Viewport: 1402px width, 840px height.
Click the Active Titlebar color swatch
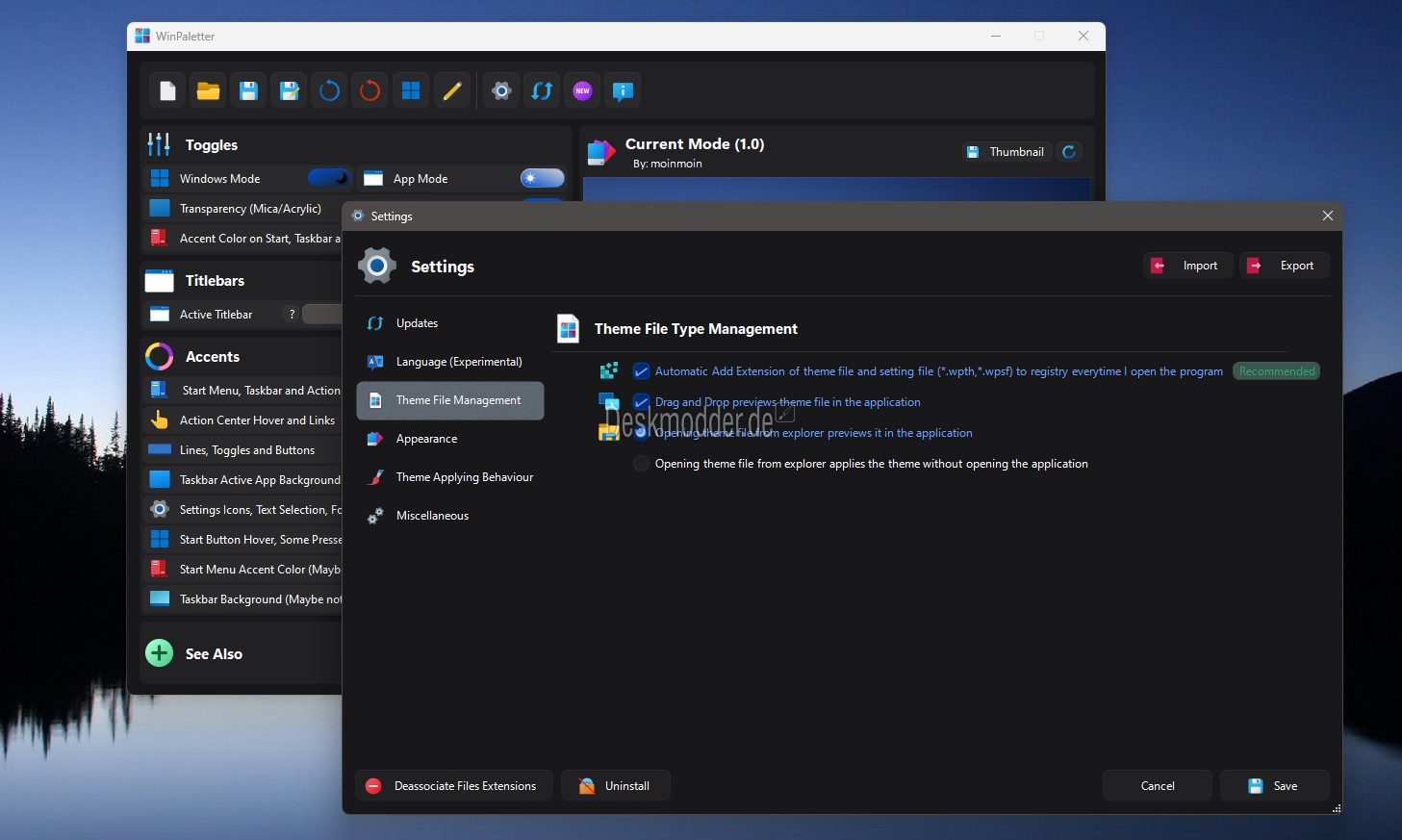322,315
